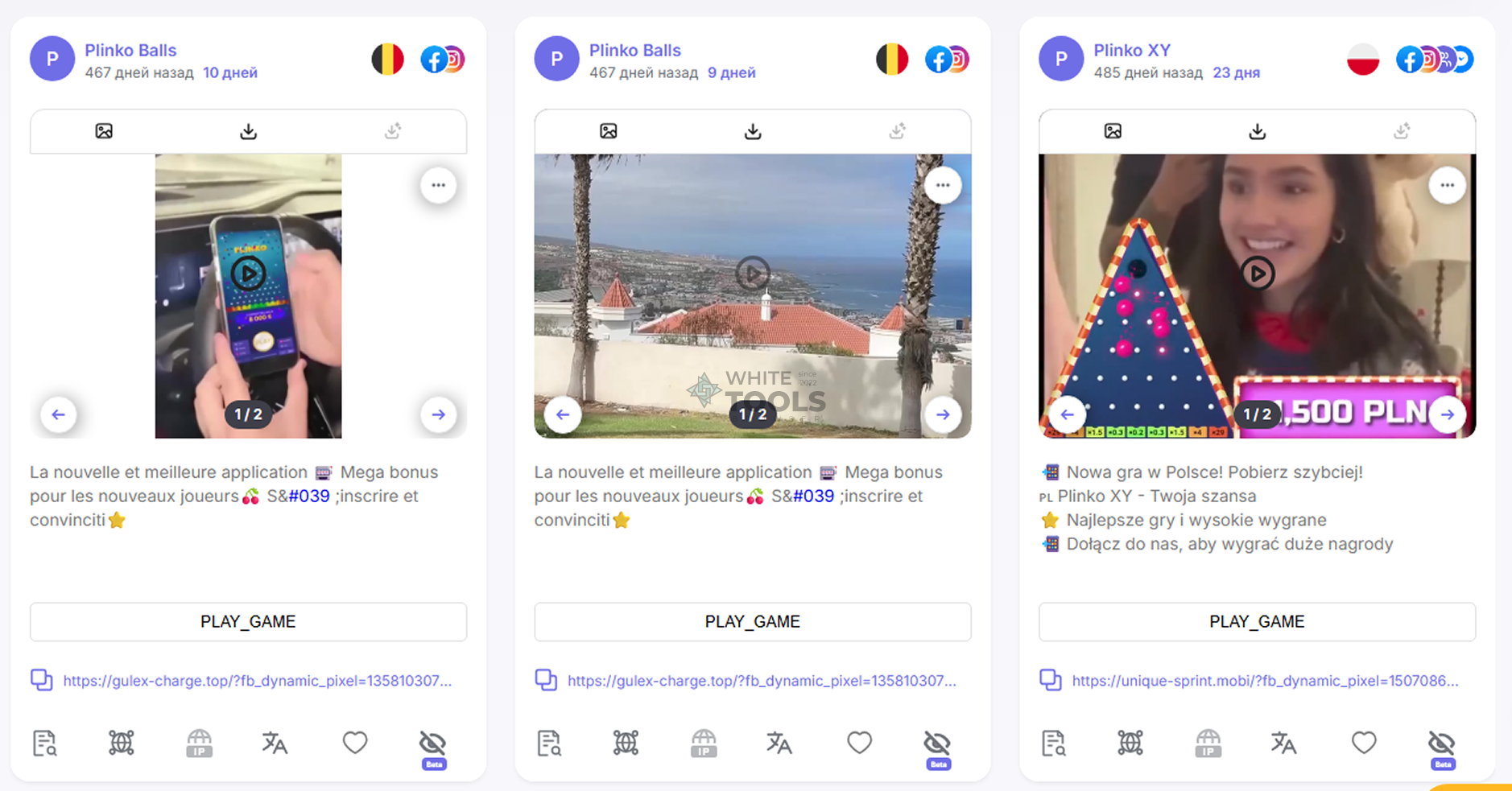This screenshot has height=791, width=1512.
Task: Hide the second Plinko Balls ad with eye icon
Action: pos(937,743)
